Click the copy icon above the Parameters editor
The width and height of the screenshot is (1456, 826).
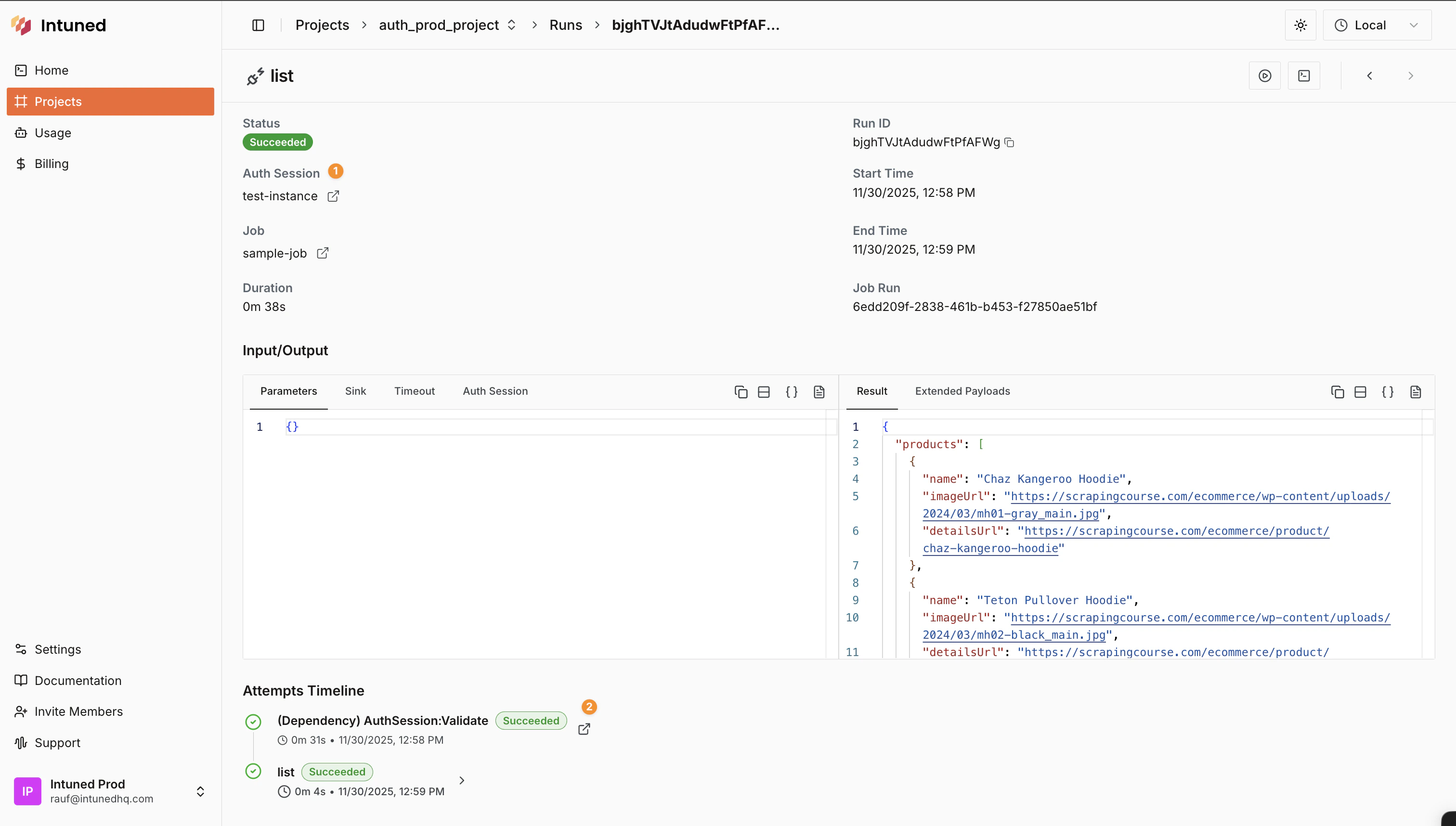741,391
